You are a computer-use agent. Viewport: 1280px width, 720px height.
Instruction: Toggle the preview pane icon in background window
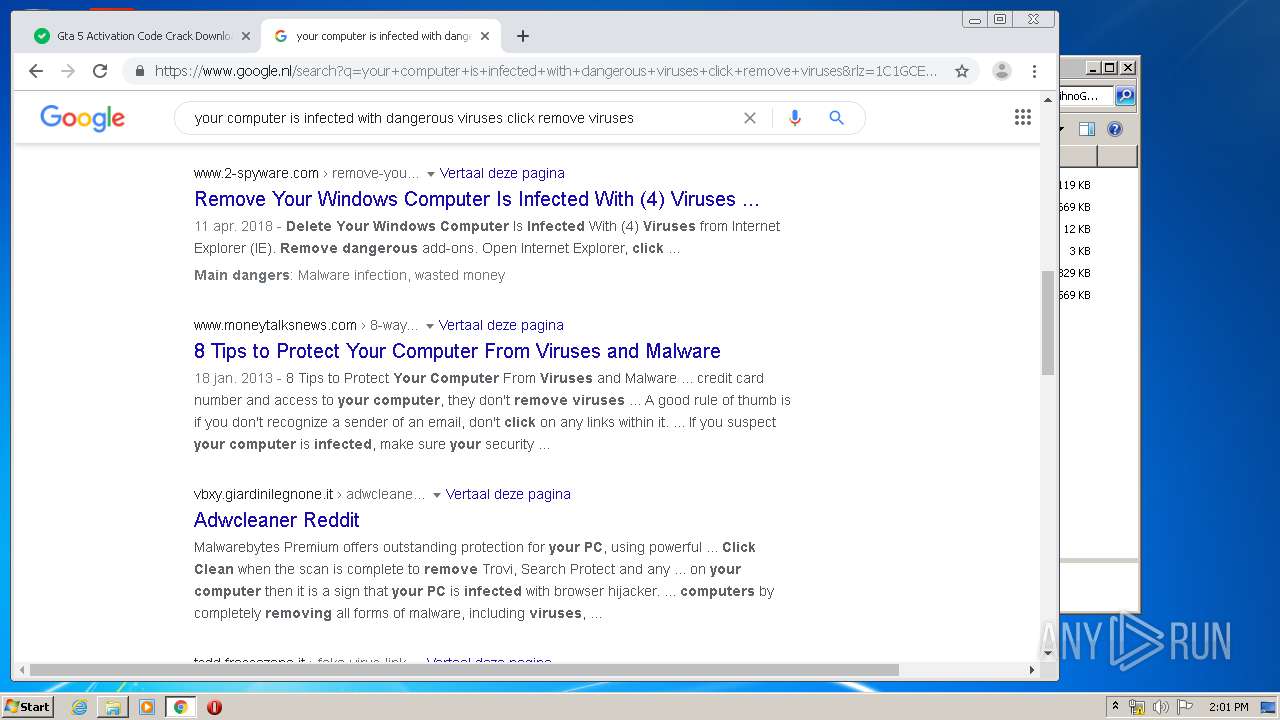pyautogui.click(x=1087, y=129)
